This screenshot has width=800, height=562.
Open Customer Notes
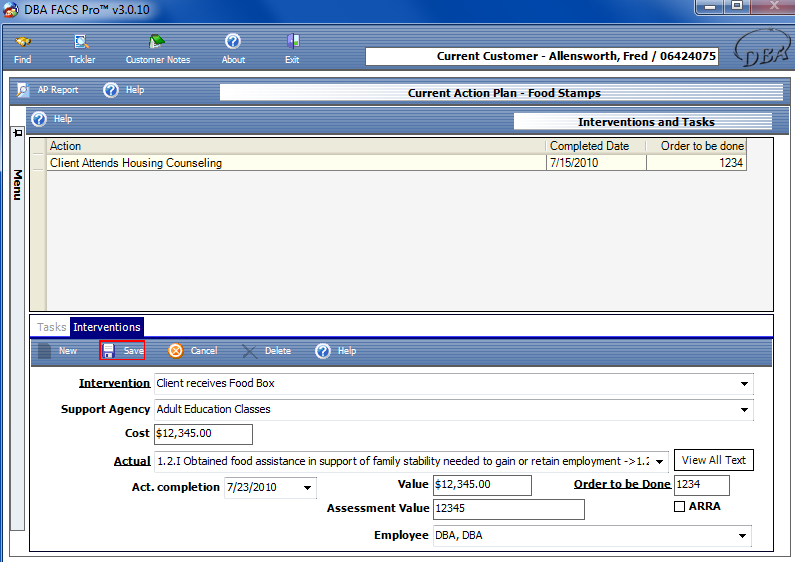tap(157, 47)
